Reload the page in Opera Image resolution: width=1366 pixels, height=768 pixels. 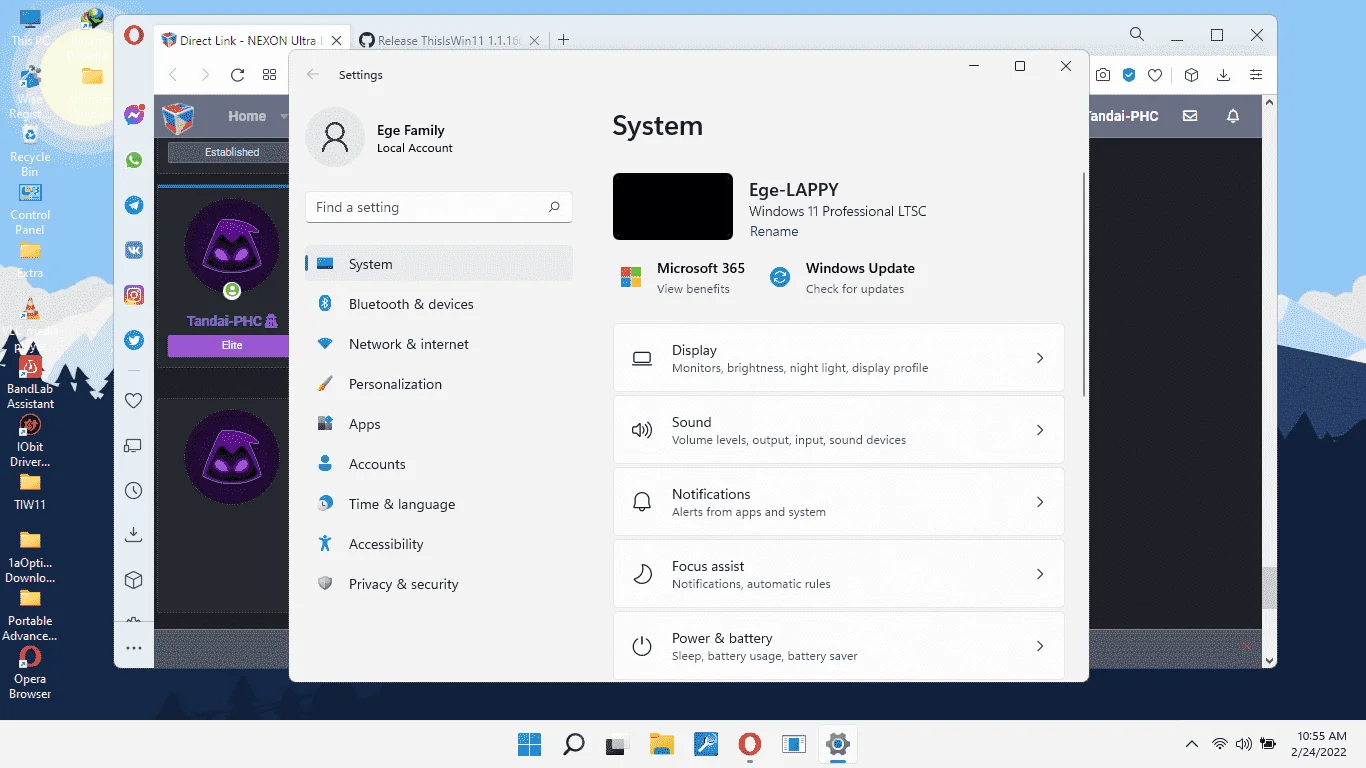pos(237,75)
